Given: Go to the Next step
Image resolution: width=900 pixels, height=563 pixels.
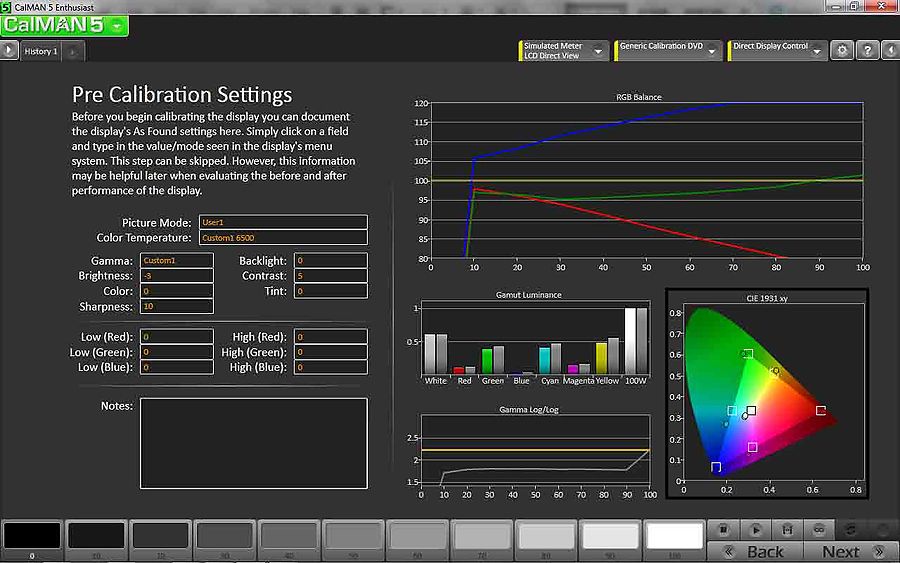Looking at the screenshot, I should click(850, 552).
